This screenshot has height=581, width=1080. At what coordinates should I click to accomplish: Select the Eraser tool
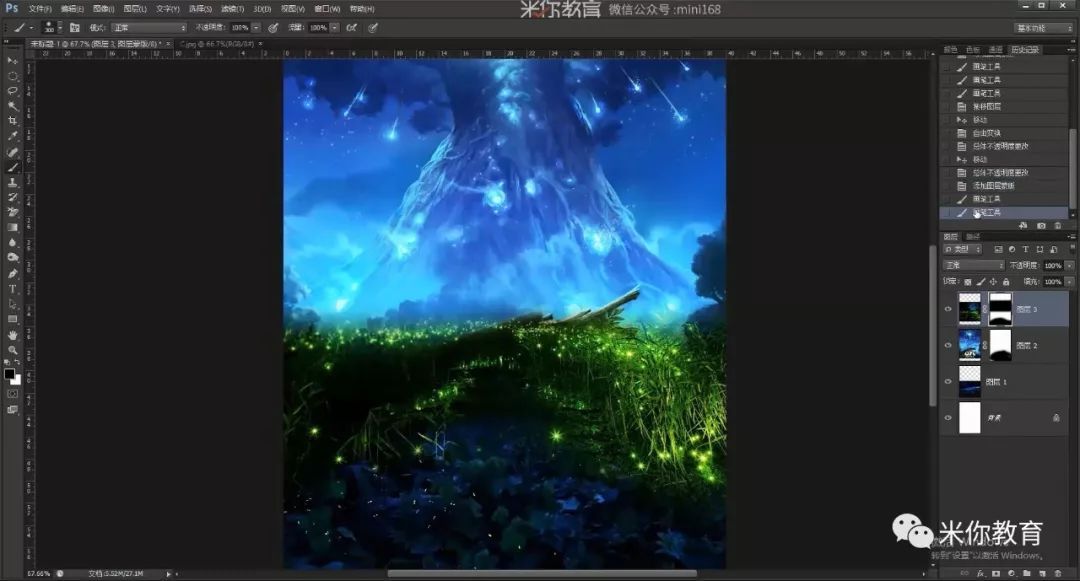coord(12,212)
